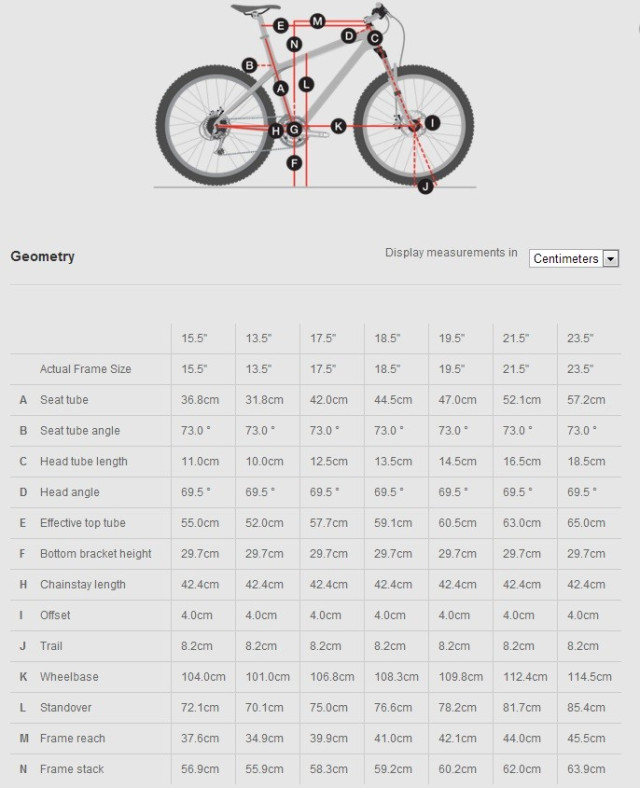Click the J trail marker near front wheel
Viewport: 640px width, 788px height.
click(425, 186)
